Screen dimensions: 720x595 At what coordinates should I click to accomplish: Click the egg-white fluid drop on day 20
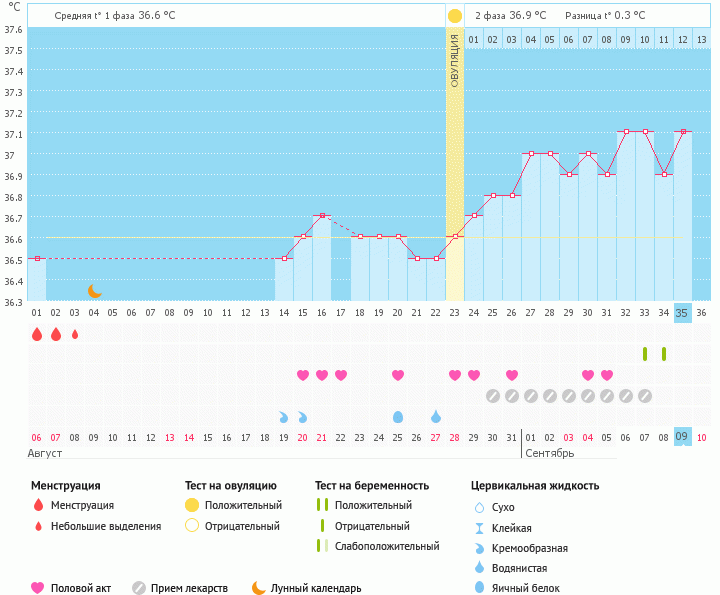pos(398,416)
